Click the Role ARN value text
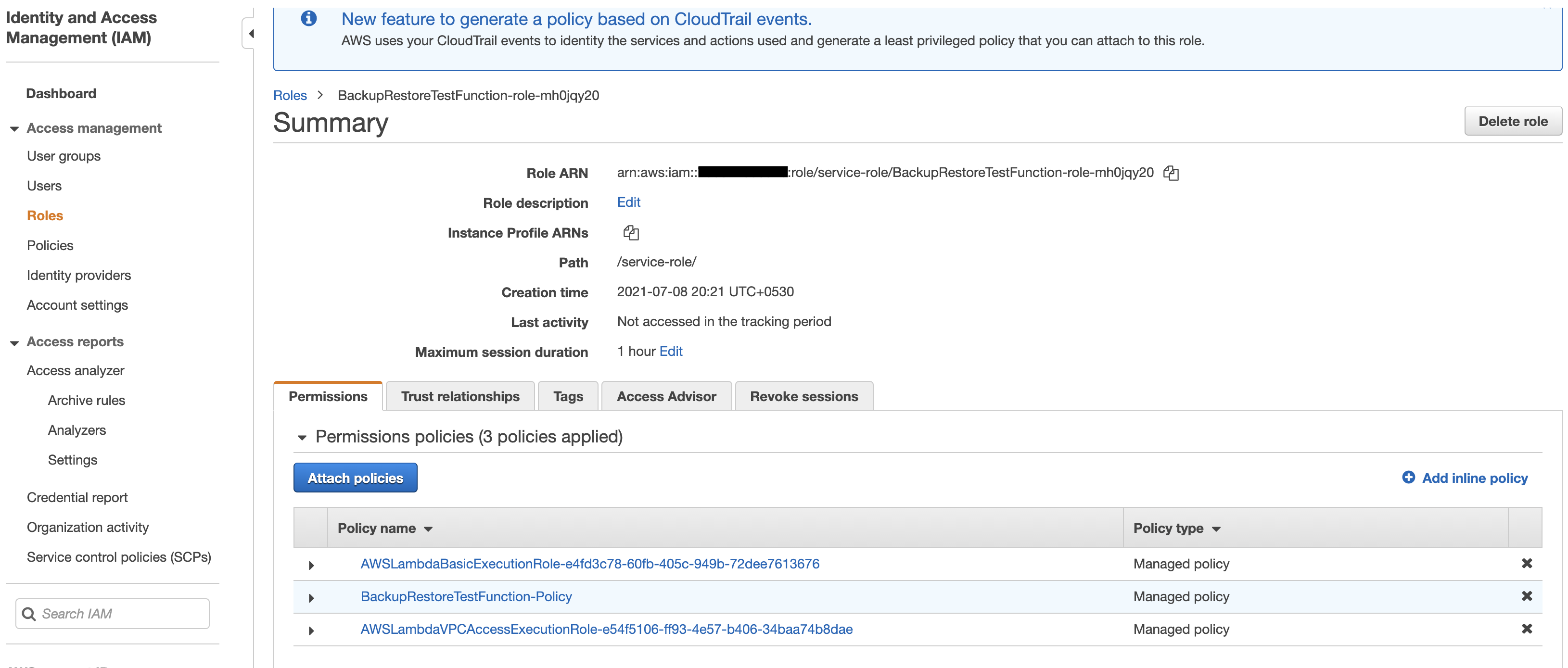Screen dimensions: 1568x668 pos(885,172)
